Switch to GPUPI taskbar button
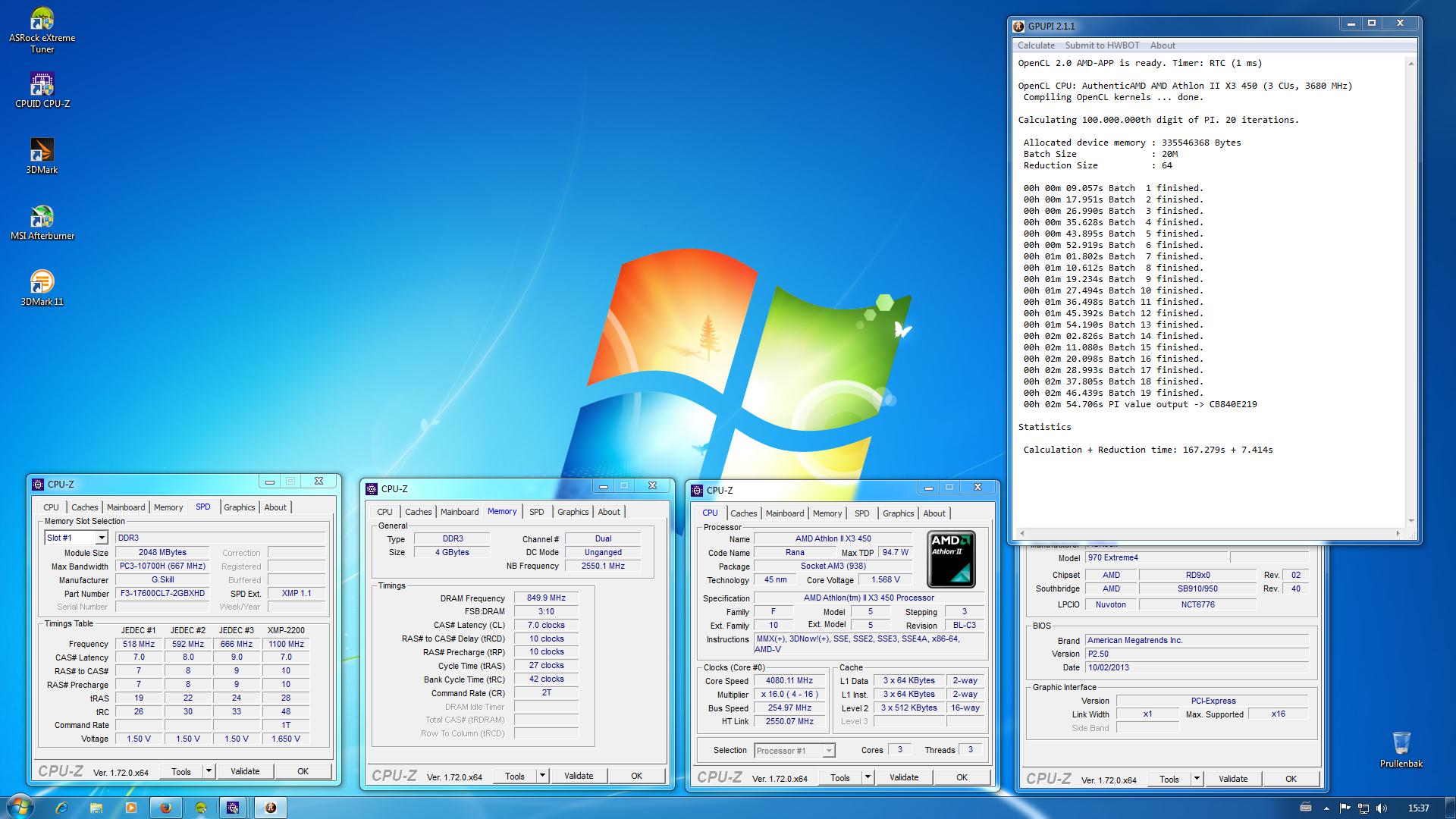 (x=270, y=808)
